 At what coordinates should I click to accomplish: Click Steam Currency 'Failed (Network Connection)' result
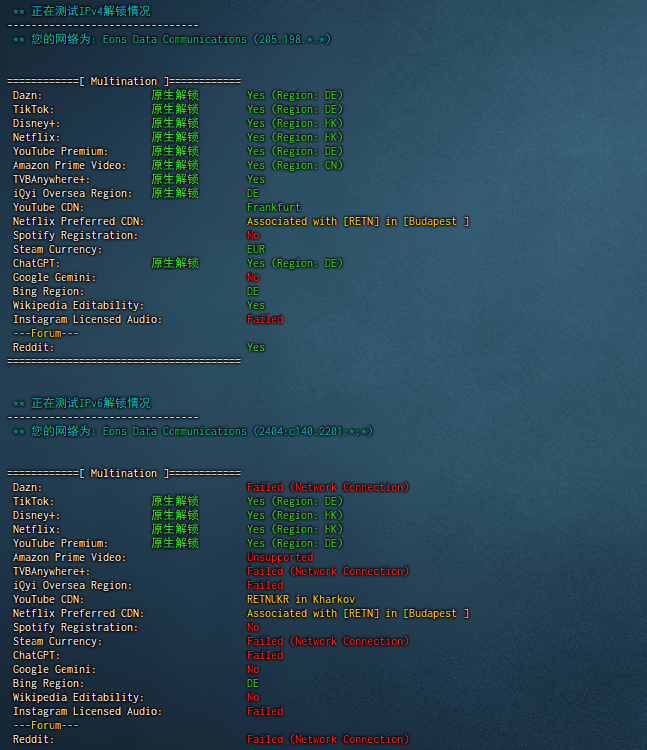328,641
